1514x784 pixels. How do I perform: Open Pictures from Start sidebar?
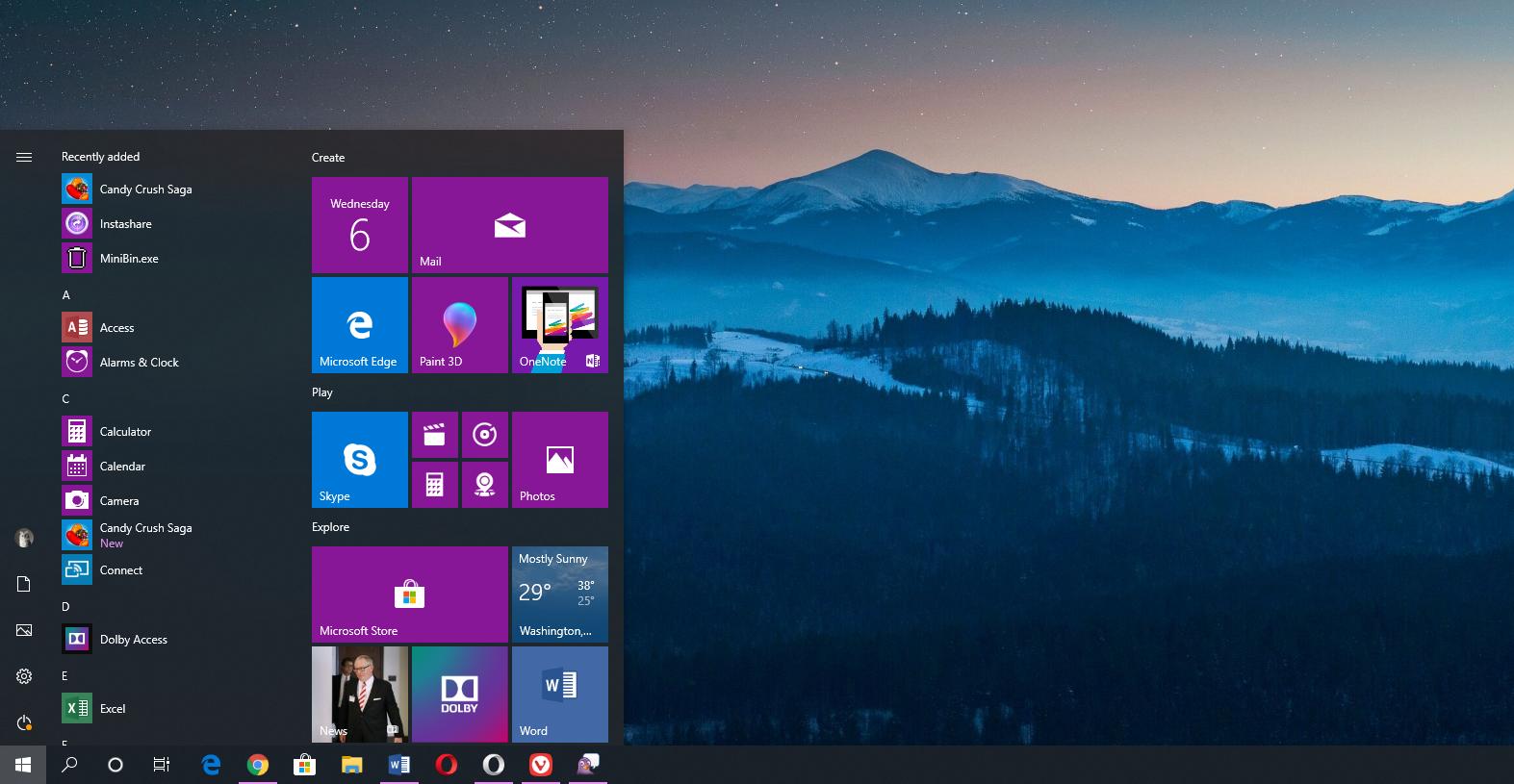(24, 630)
